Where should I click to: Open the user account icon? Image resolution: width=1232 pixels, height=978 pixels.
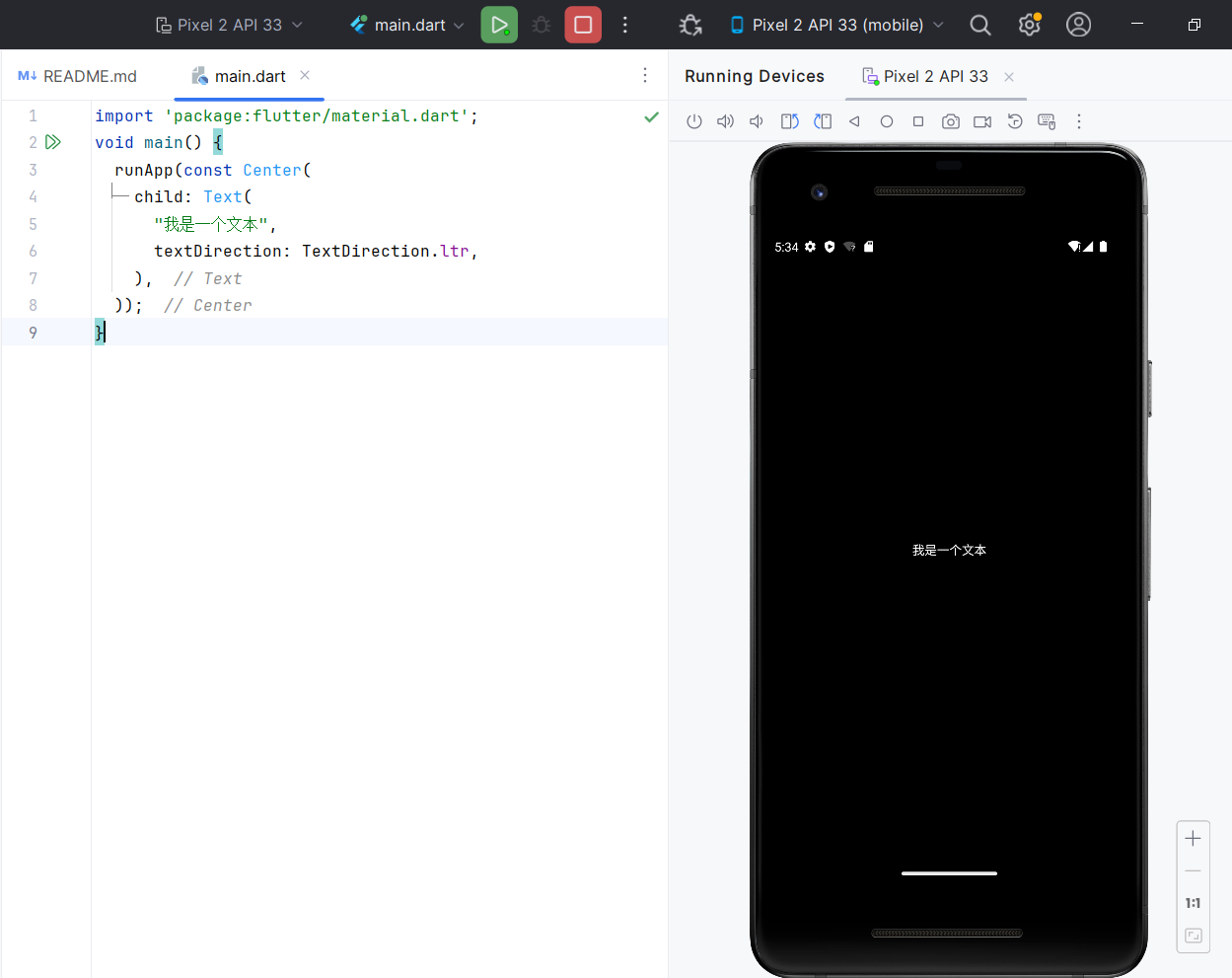[x=1078, y=25]
